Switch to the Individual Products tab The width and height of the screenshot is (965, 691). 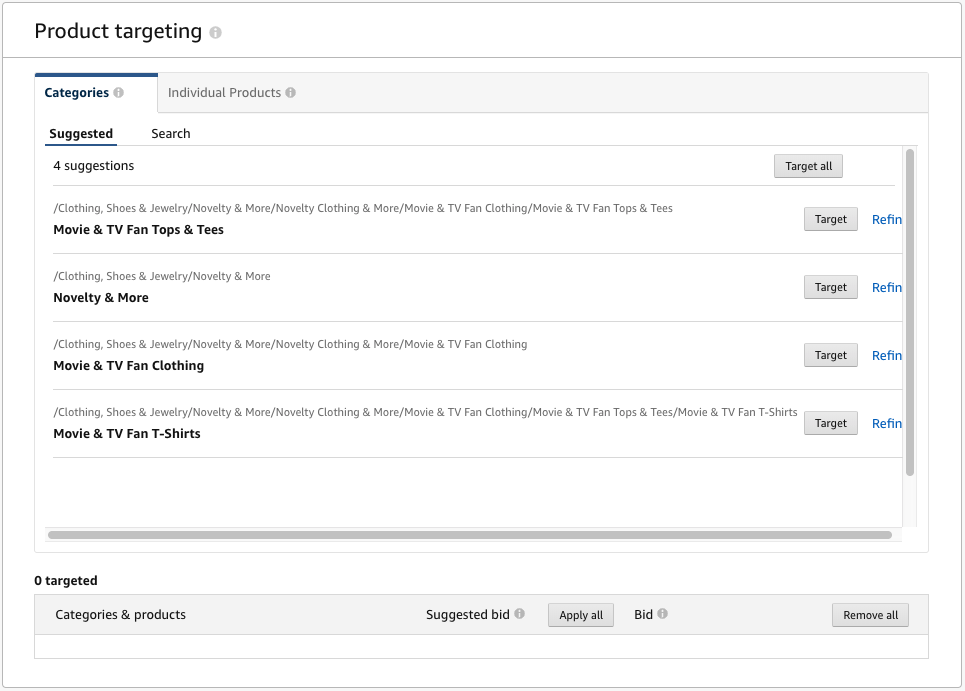click(224, 93)
